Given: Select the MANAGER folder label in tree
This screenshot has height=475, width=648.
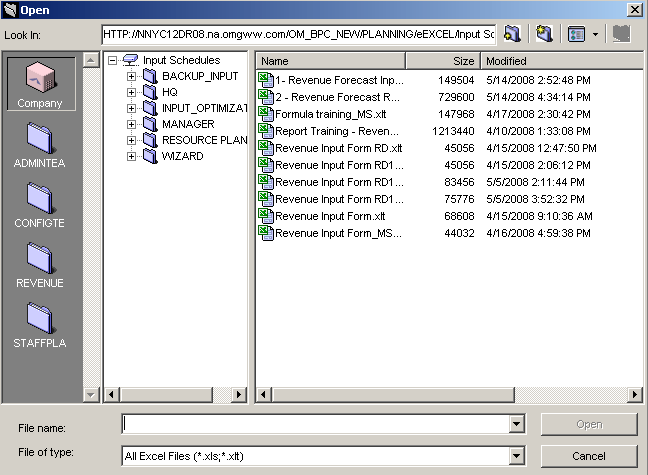Looking at the screenshot, I should click(188, 124).
